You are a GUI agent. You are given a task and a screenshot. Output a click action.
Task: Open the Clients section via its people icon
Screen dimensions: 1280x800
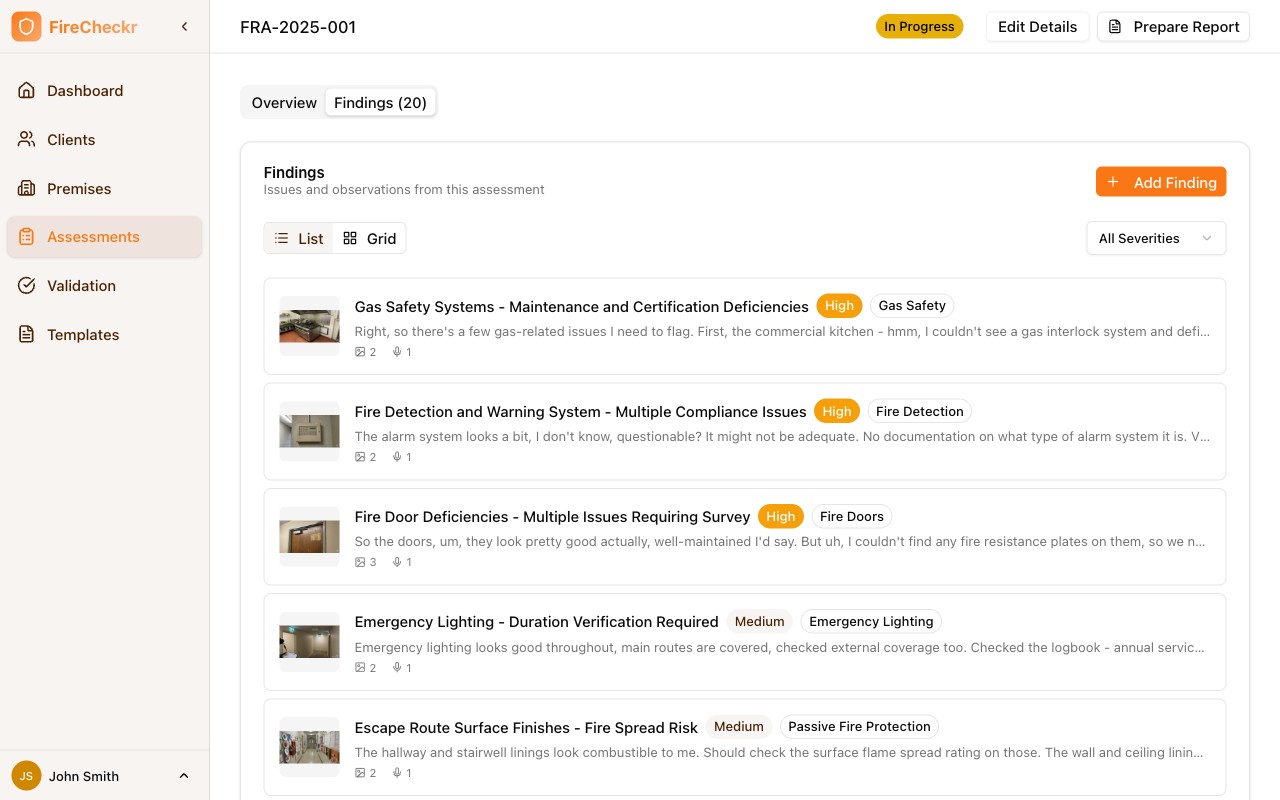coord(26,139)
